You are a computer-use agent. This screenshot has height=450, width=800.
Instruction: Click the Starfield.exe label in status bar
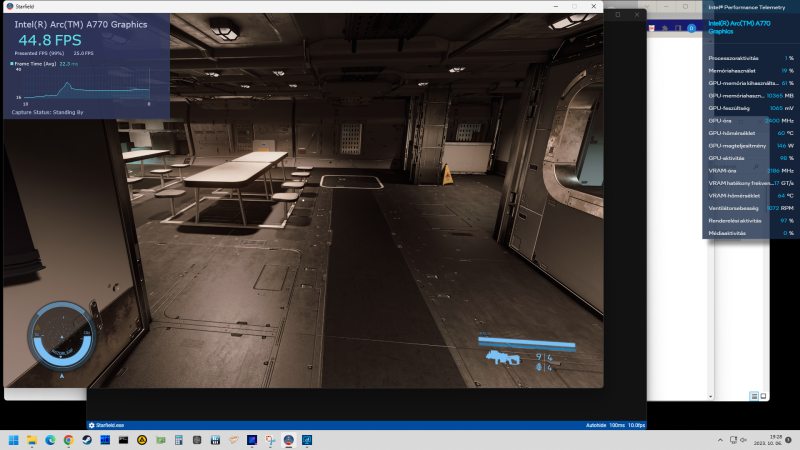pyautogui.click(x=110, y=425)
